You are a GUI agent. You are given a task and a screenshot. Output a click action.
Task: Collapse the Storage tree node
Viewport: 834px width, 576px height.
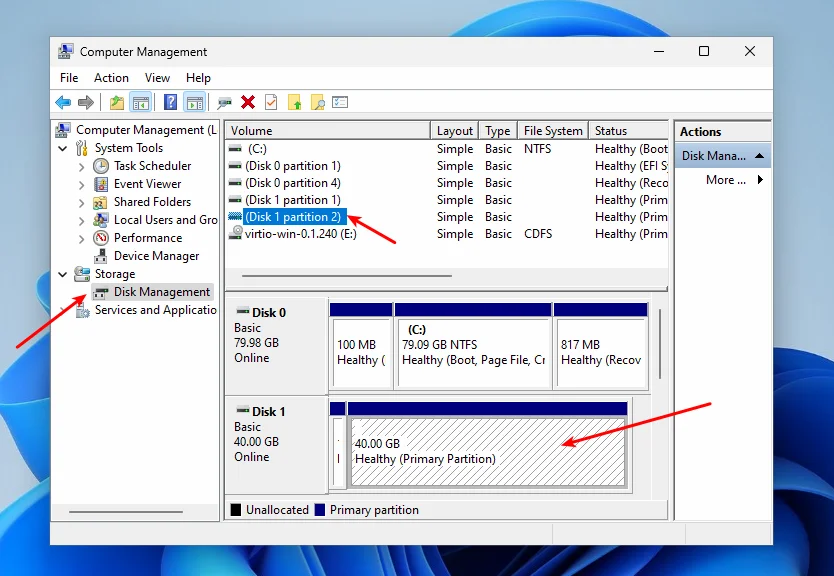tap(64, 274)
